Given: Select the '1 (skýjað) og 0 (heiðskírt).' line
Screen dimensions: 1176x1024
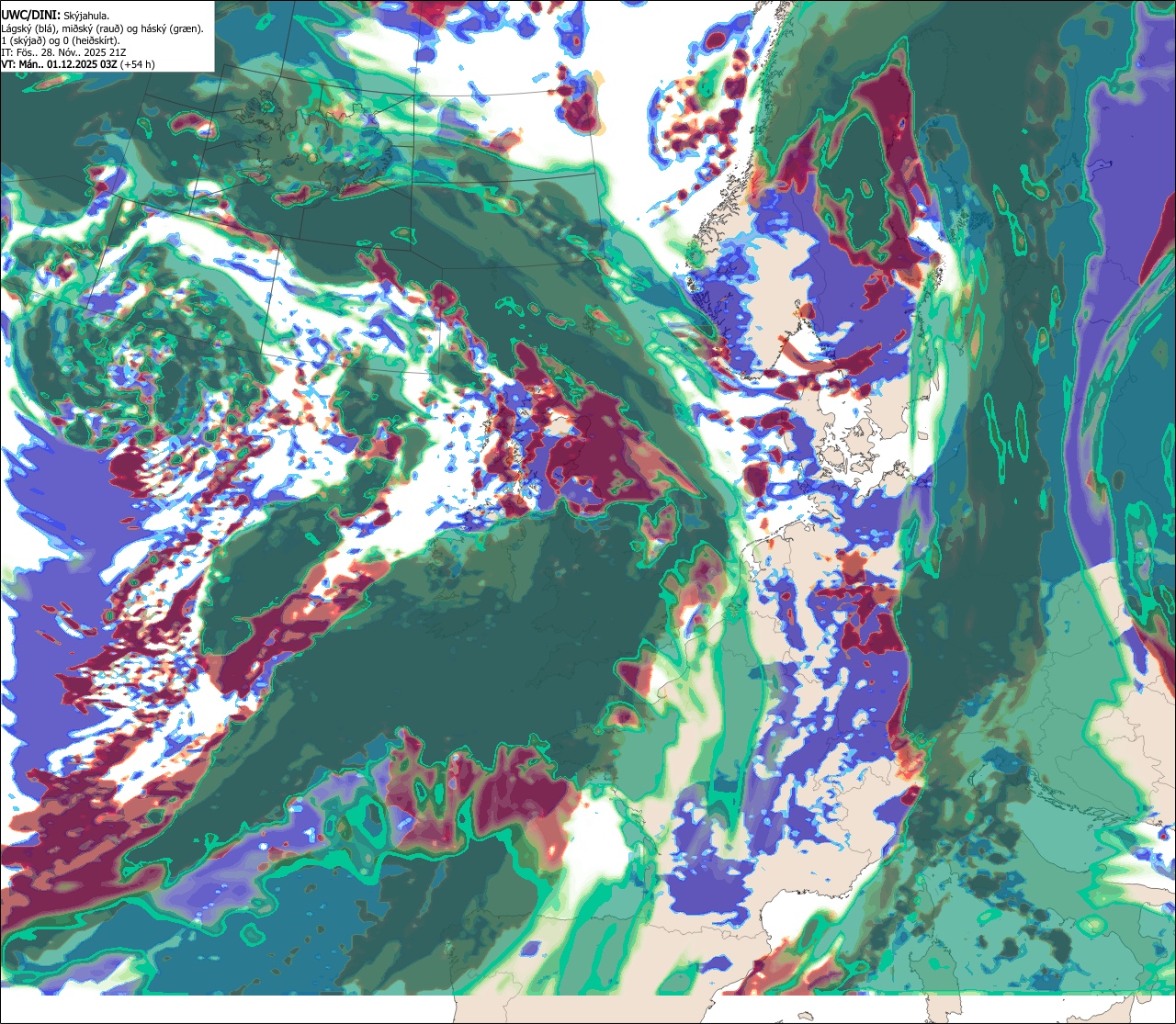Looking at the screenshot, I should click(x=62, y=40).
